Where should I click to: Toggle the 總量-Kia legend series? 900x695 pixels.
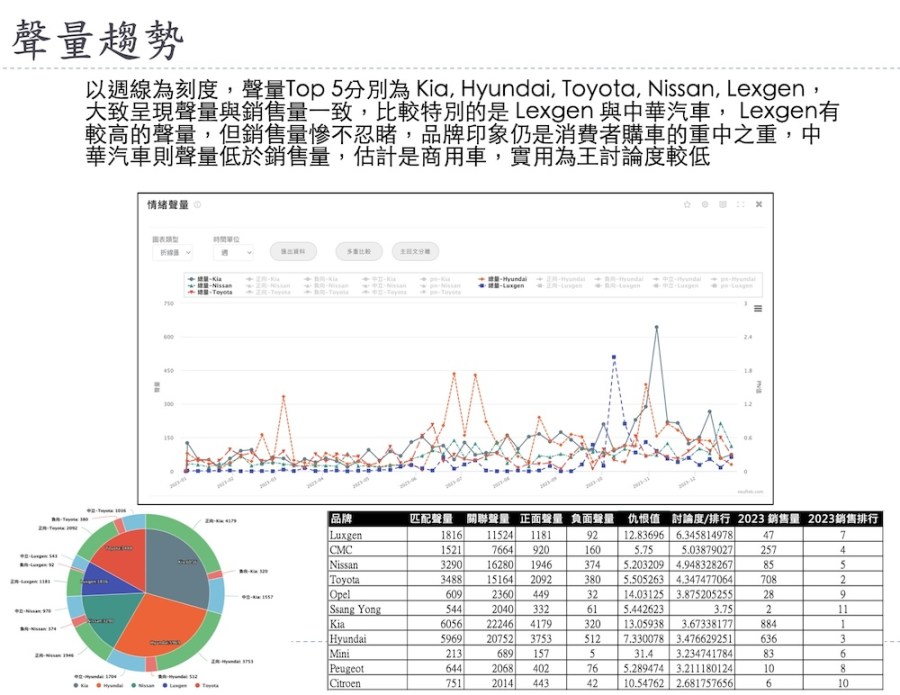click(x=204, y=279)
